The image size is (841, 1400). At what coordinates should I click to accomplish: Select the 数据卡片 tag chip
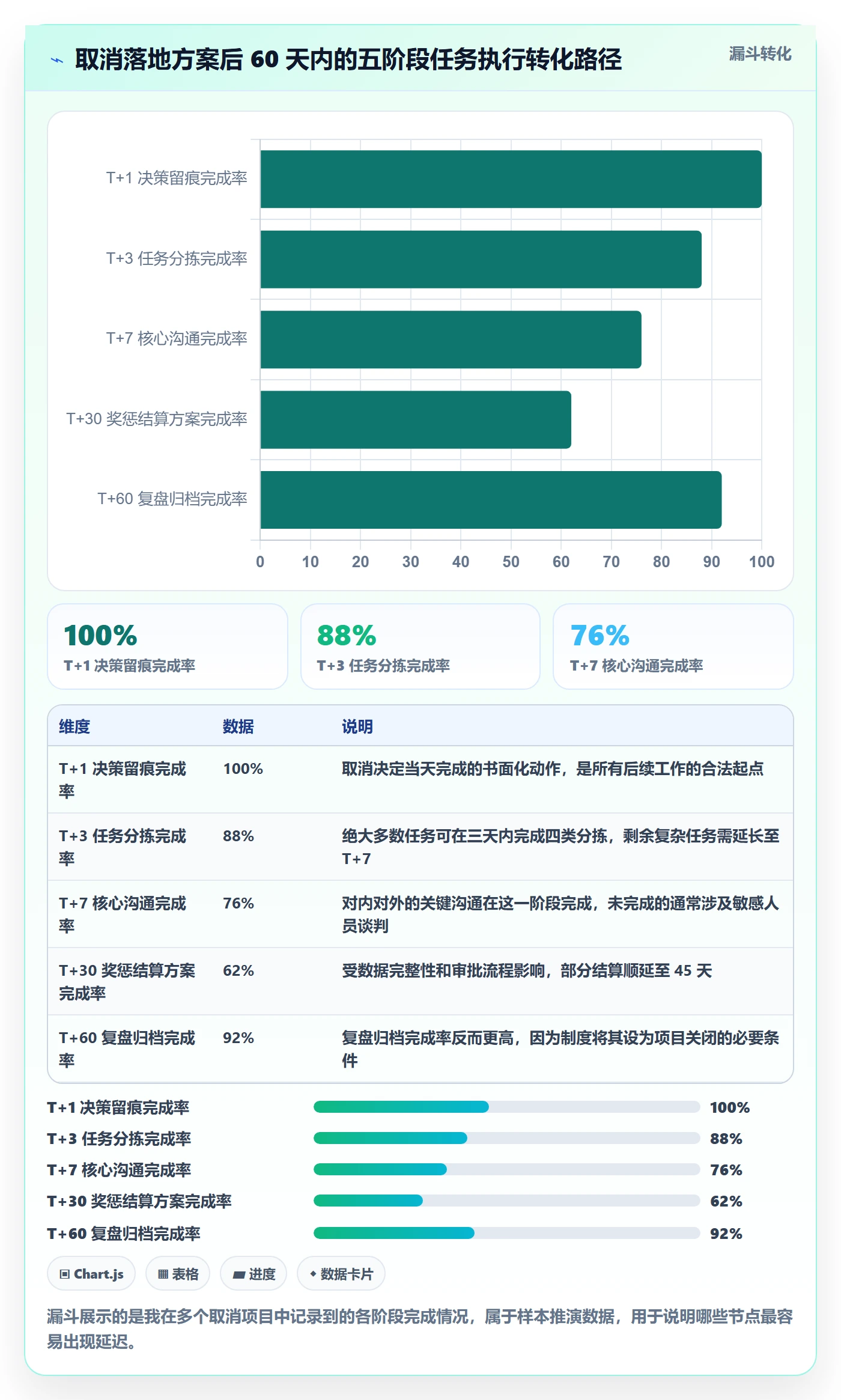(x=341, y=1274)
